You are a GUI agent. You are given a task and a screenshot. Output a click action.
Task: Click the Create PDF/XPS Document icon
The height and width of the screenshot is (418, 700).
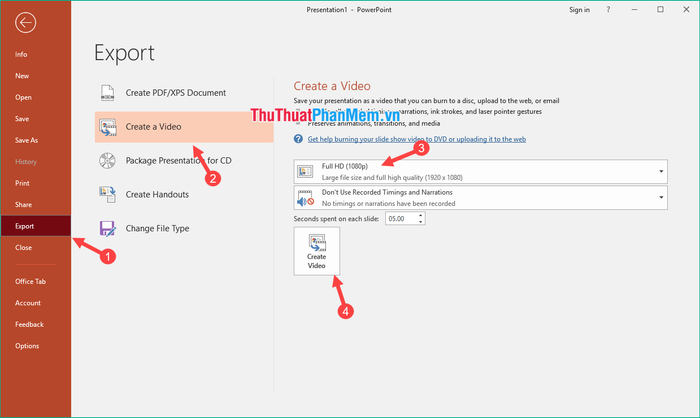[x=107, y=93]
